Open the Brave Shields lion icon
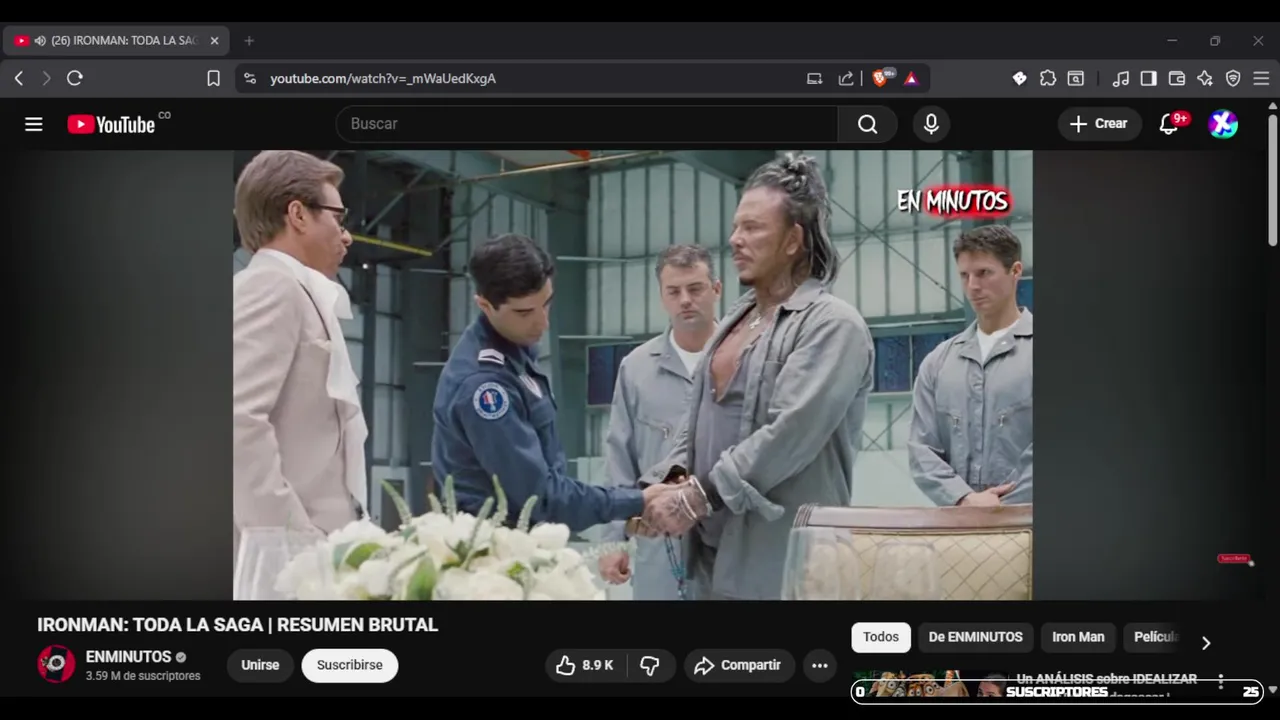1280x720 pixels. pos(881,78)
